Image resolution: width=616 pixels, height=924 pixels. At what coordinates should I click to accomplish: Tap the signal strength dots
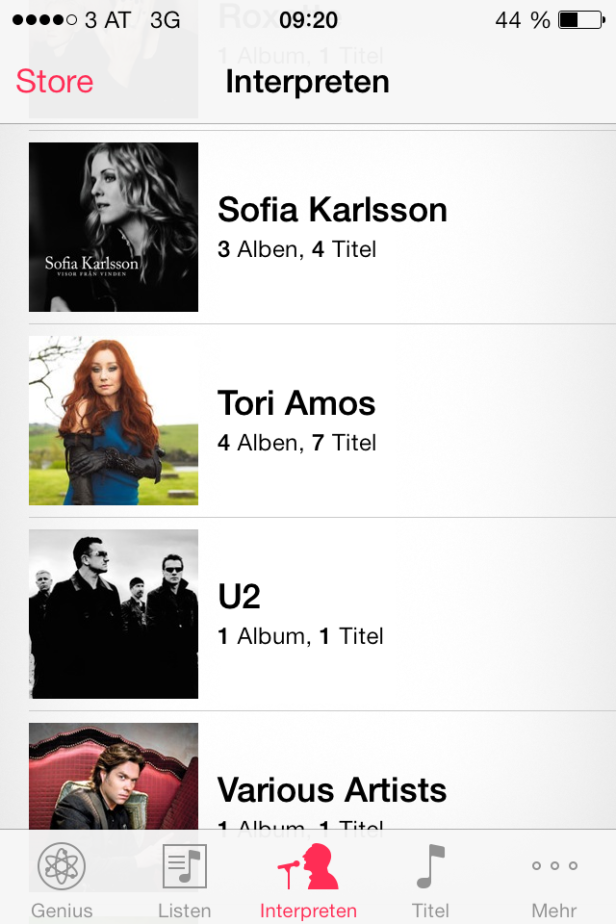click(x=44, y=20)
